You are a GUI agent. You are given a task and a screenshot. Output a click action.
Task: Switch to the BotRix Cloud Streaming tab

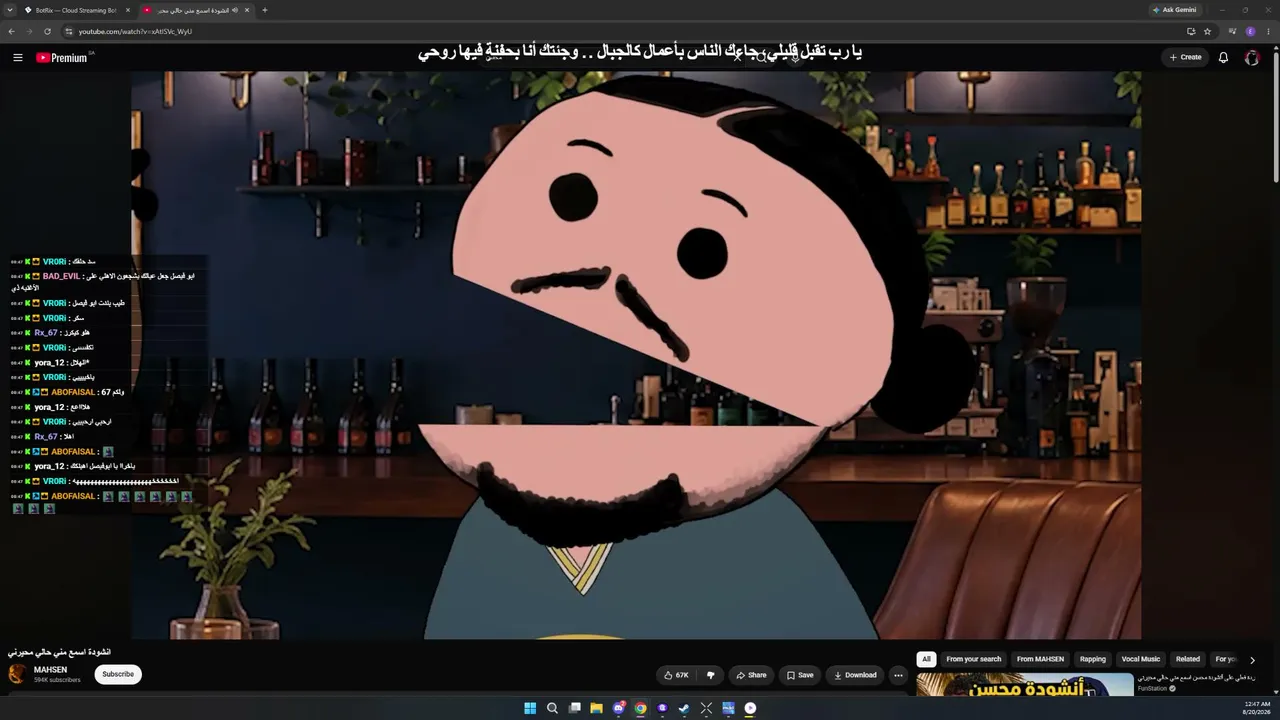click(x=74, y=10)
